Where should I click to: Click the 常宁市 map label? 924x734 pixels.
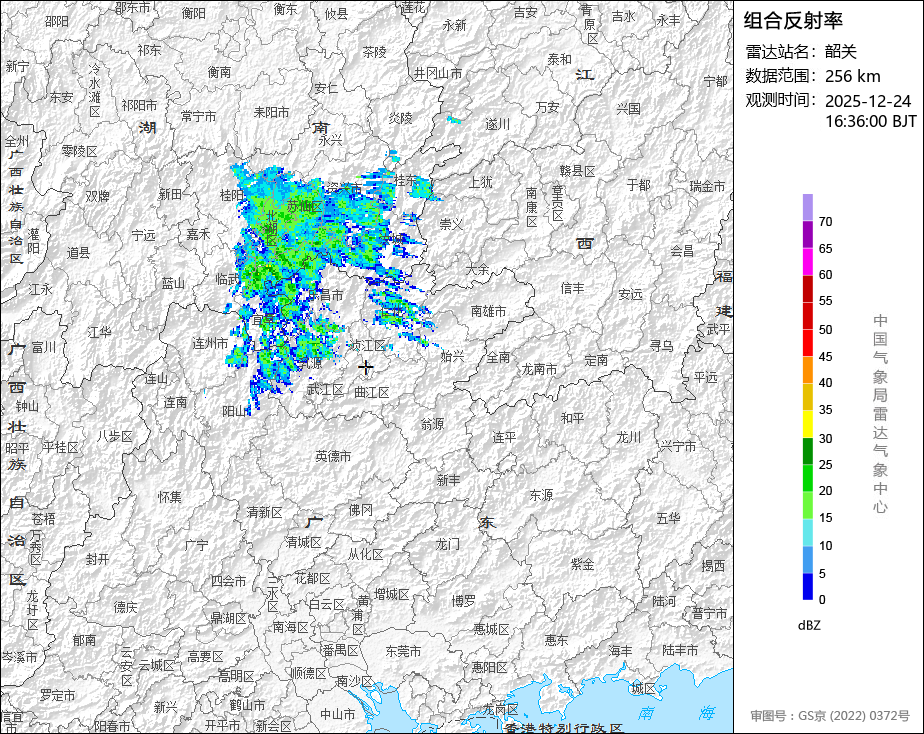coord(199,117)
